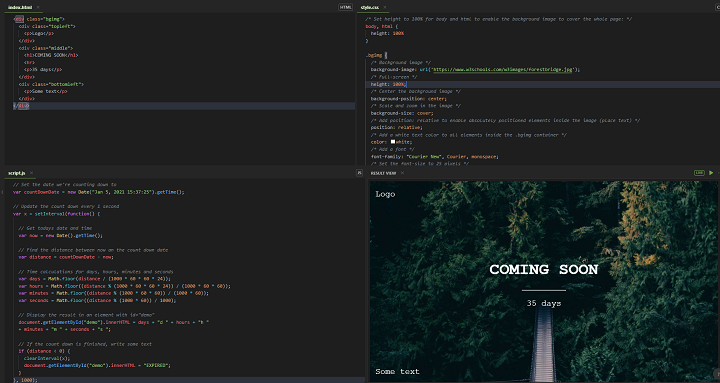Screen dimensions: 720x383
Task: Click the background-size: cover line
Action: click(x=402, y=113)
